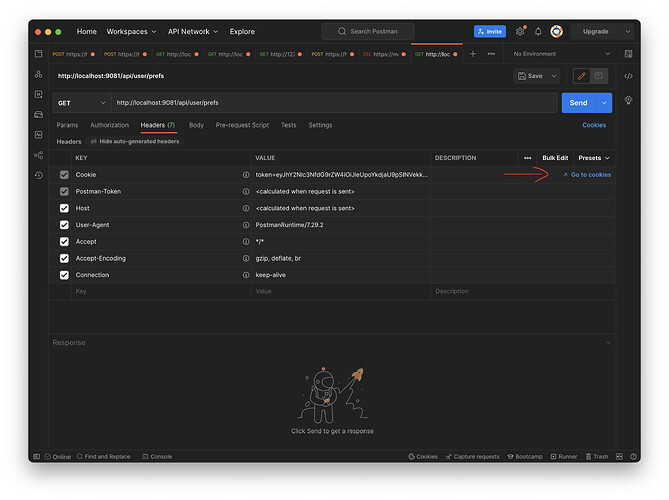Uncheck the Connection header
The width and height of the screenshot is (669, 500).
tap(64, 275)
